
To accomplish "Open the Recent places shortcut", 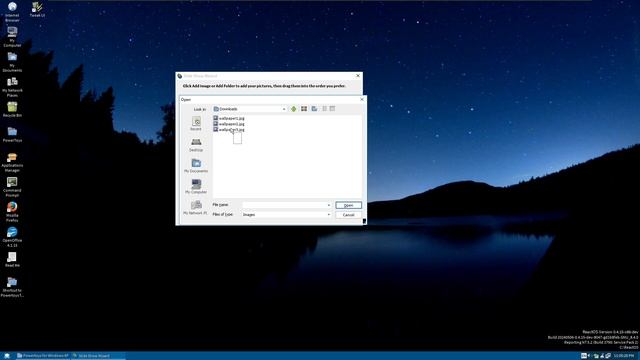I will [196, 124].
